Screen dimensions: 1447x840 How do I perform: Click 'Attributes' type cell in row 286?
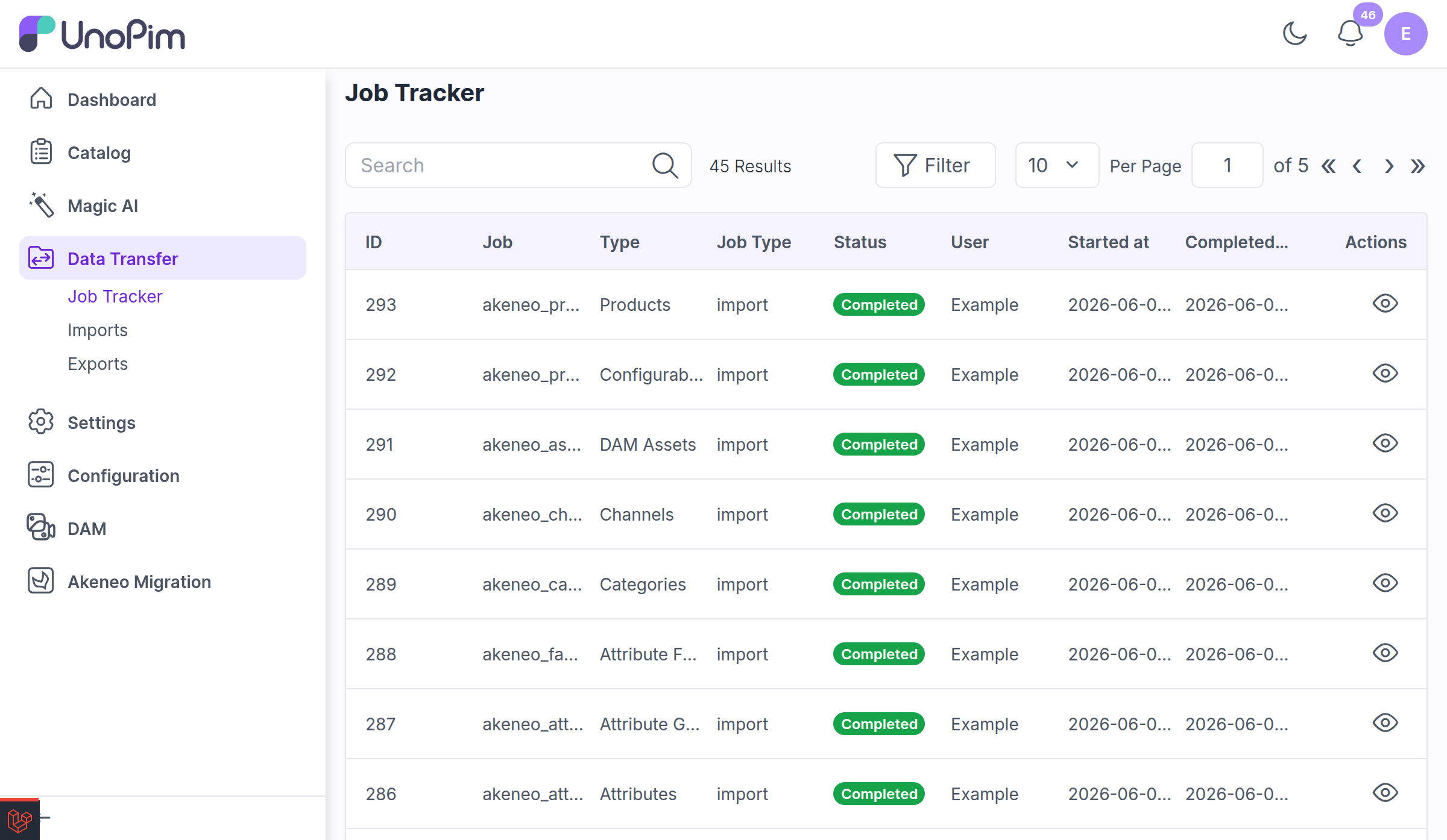[638, 794]
